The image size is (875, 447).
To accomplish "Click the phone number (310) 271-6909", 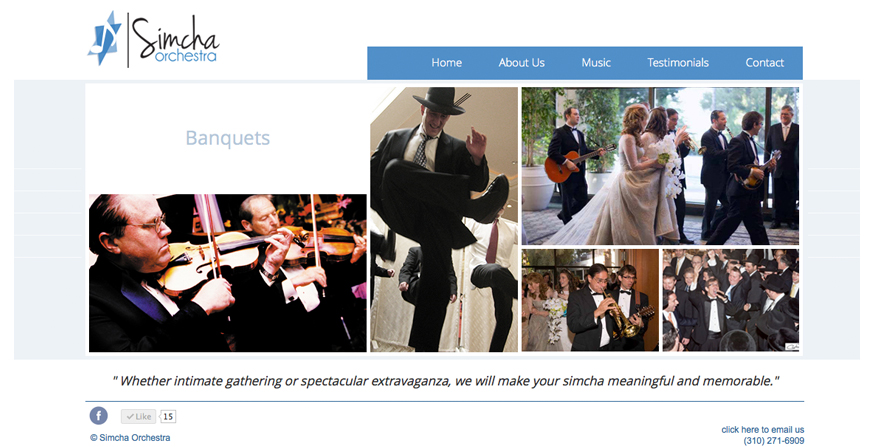I will [774, 441].
